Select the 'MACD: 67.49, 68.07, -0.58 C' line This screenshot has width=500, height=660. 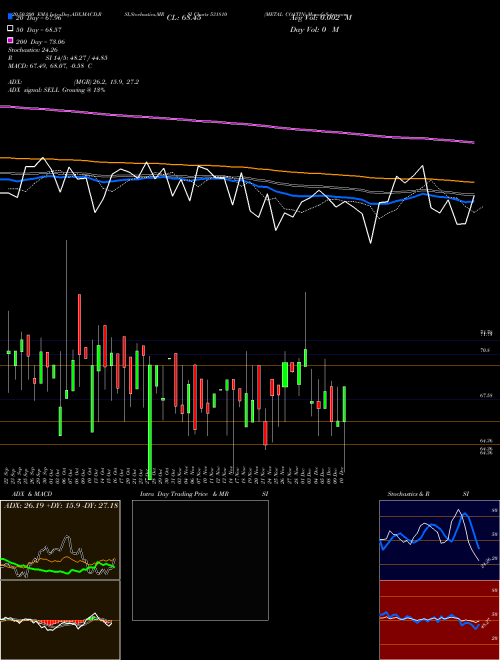50,66
